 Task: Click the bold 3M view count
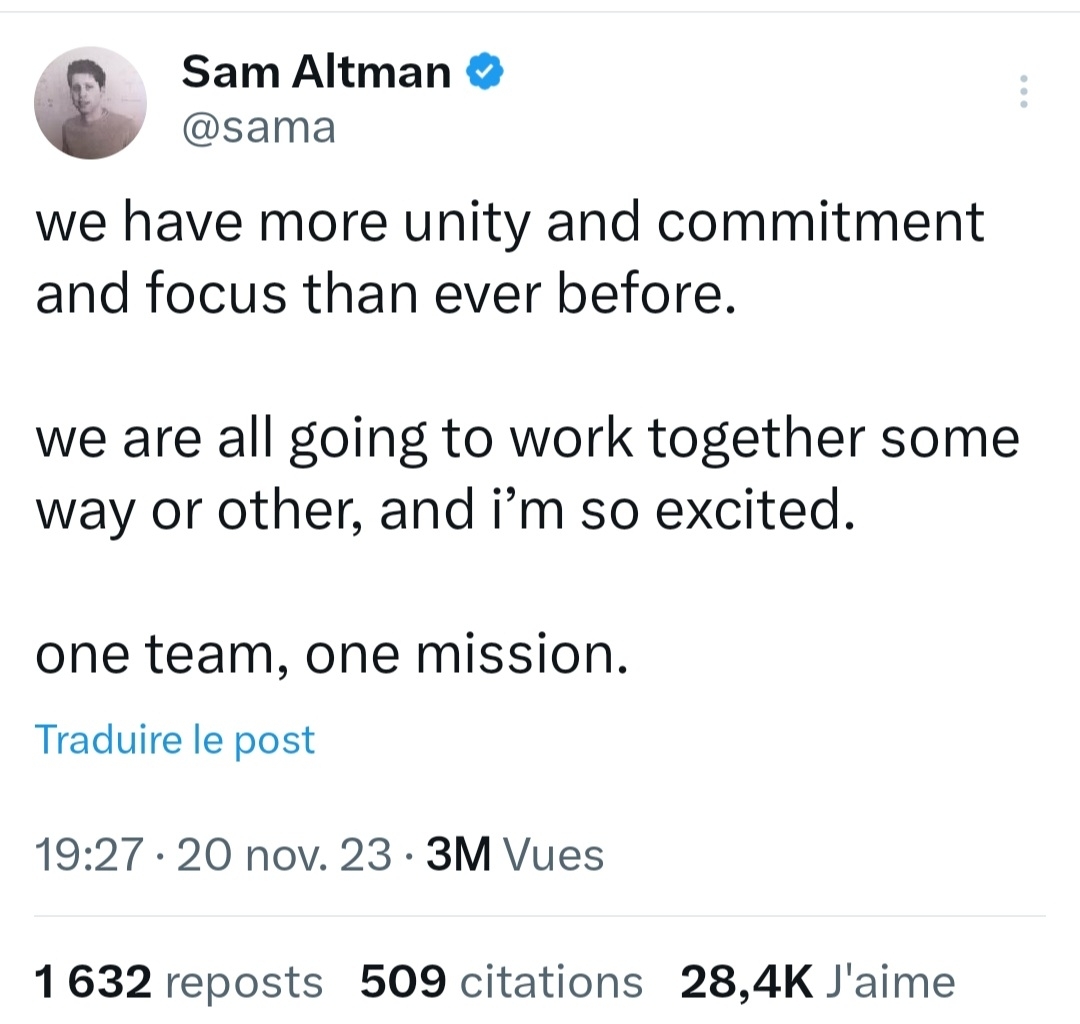coord(458,856)
